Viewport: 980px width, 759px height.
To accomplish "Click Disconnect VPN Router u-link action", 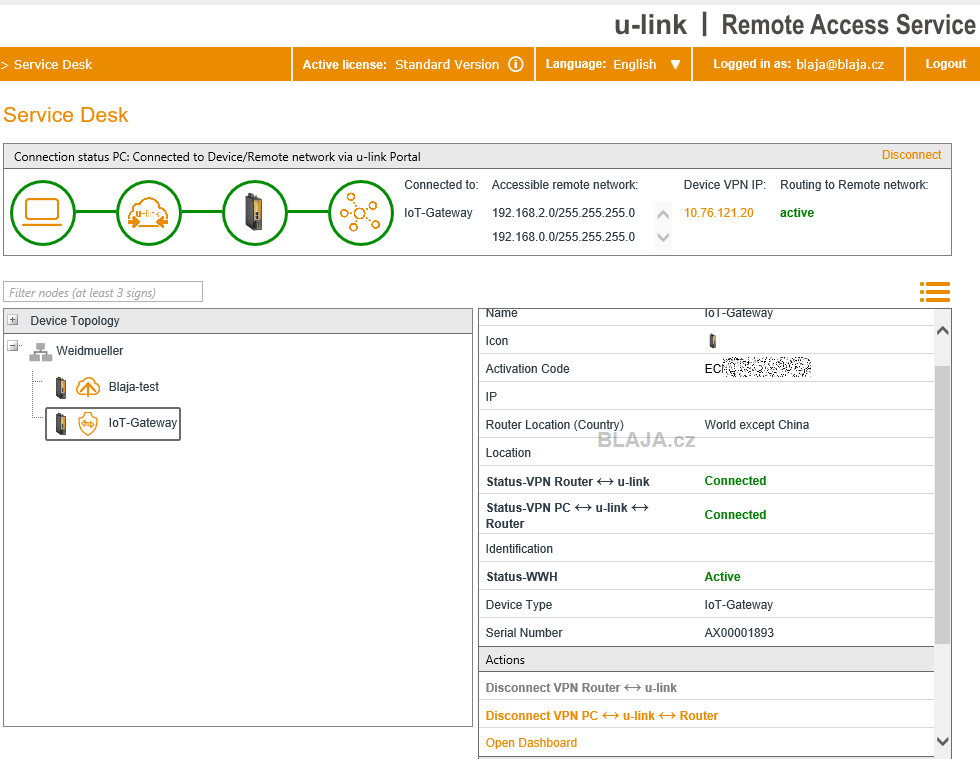I will 581,688.
